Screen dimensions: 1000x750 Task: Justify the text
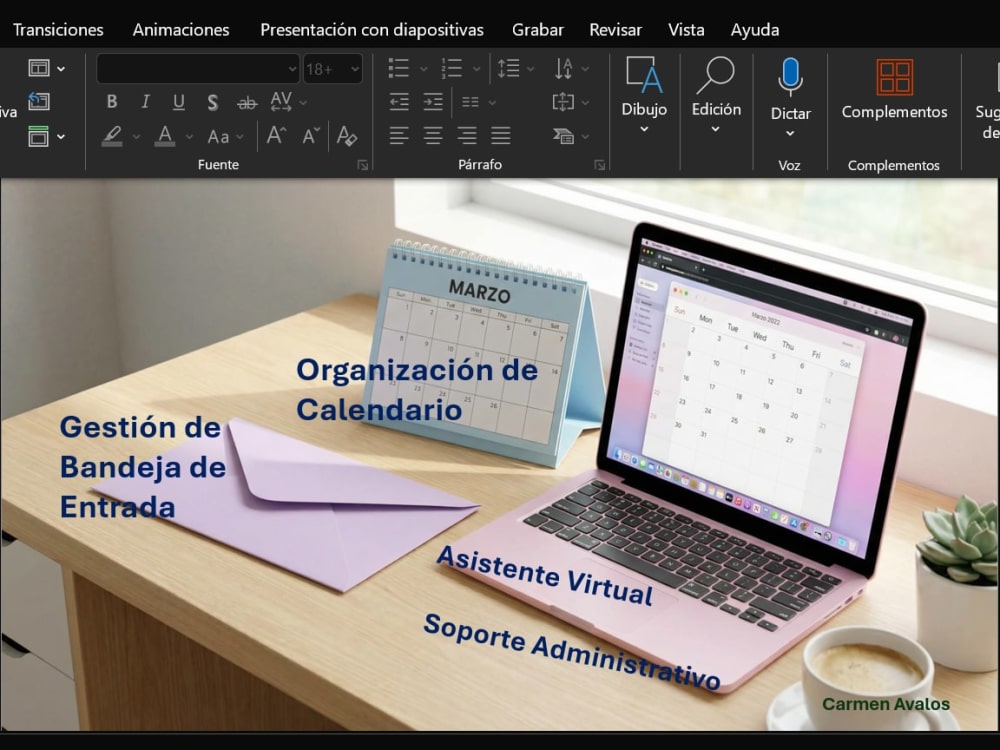point(501,135)
